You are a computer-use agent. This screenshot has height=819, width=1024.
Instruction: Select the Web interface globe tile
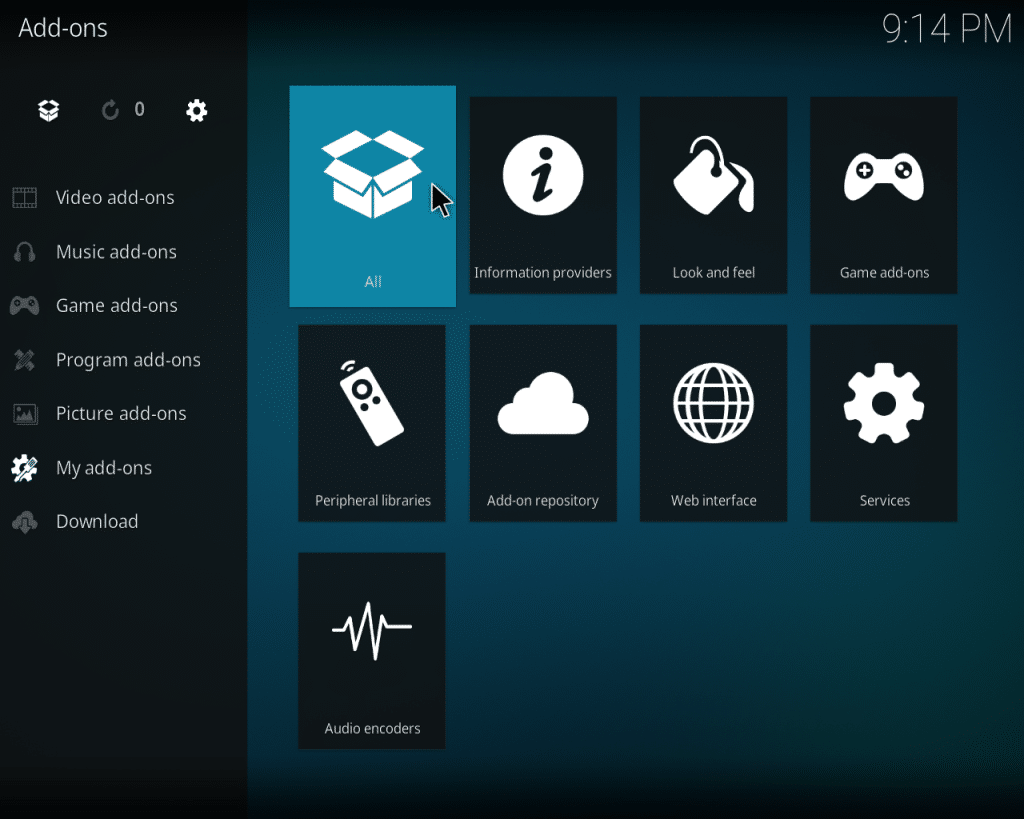point(713,422)
